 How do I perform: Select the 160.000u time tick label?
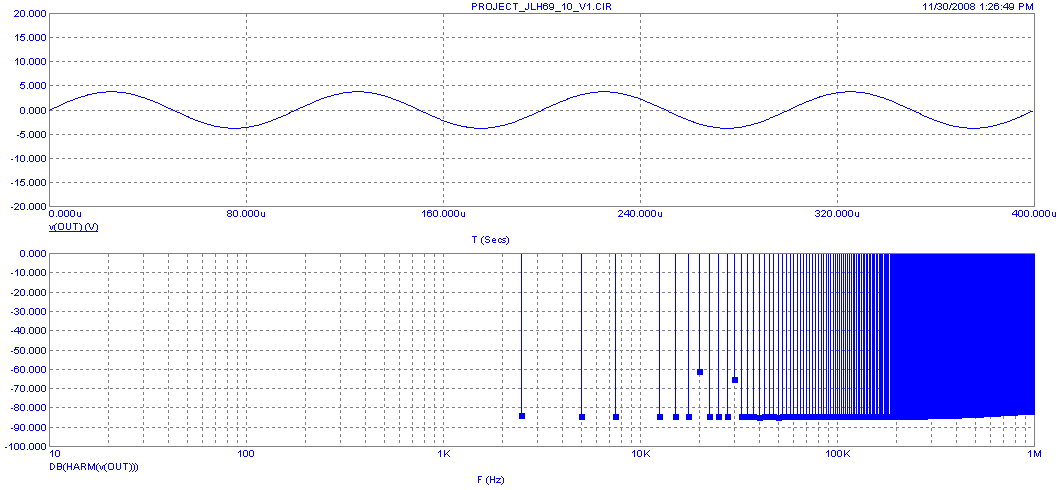pos(443,214)
